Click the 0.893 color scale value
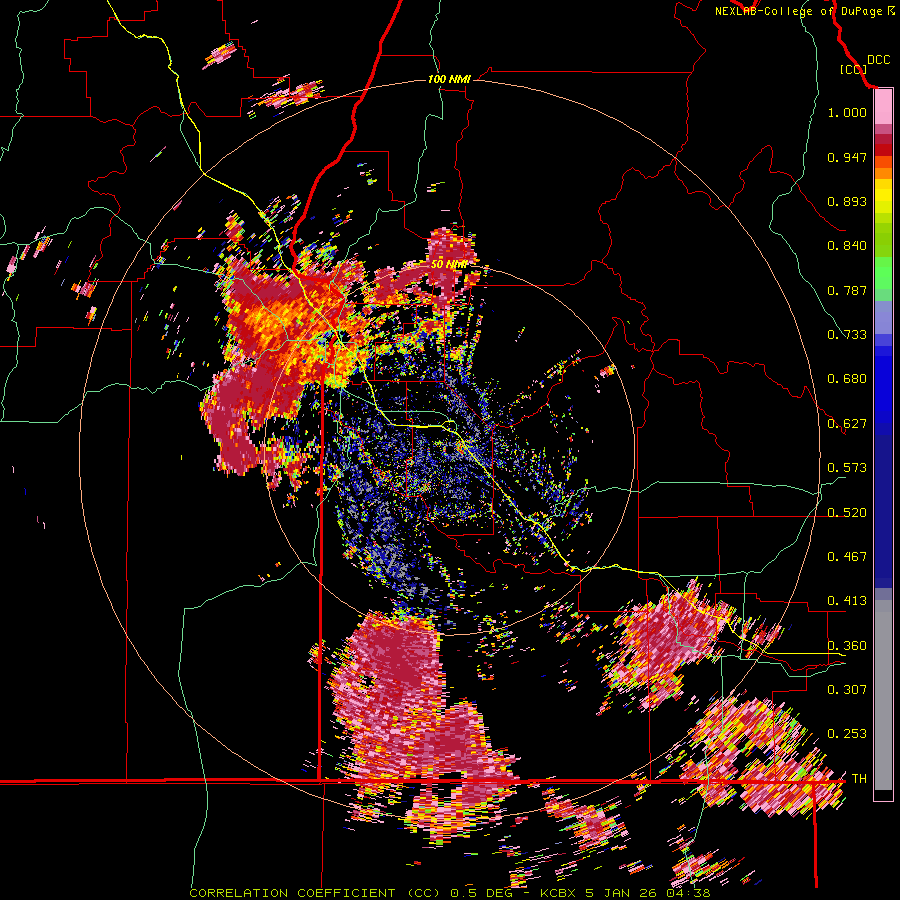Image resolution: width=900 pixels, height=900 pixels. click(847, 201)
